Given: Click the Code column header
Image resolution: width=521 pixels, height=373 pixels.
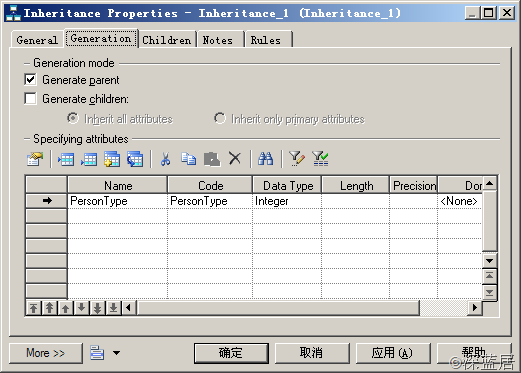Looking at the screenshot, I should coord(210,185).
